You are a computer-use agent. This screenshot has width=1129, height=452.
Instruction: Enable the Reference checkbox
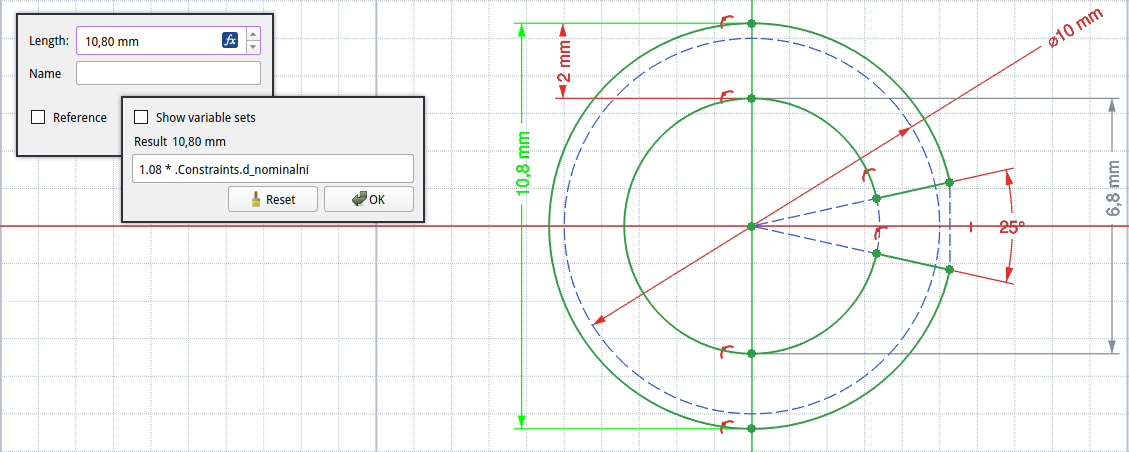click(x=39, y=117)
